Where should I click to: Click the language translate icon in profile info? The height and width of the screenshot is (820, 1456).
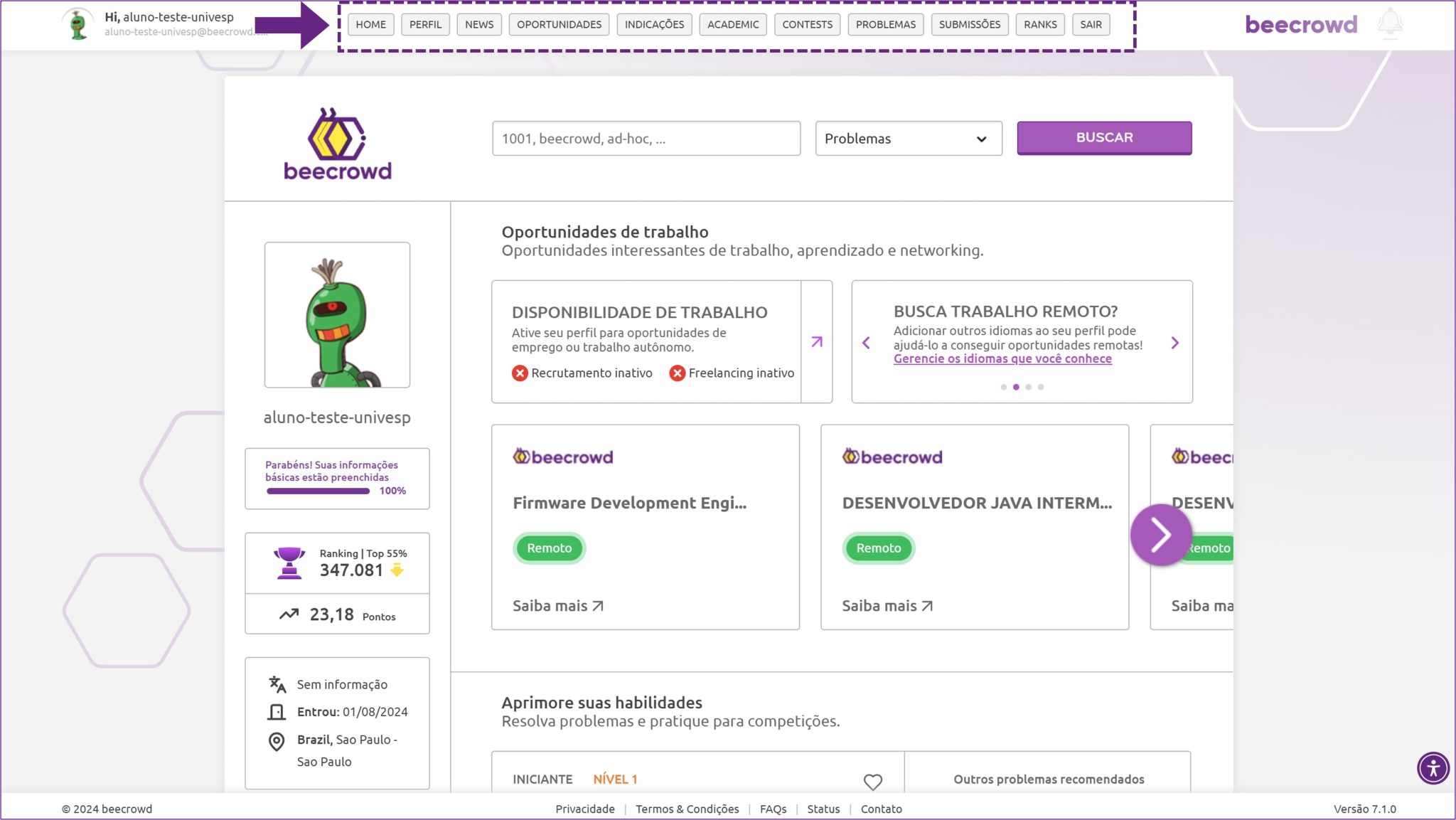click(x=277, y=684)
